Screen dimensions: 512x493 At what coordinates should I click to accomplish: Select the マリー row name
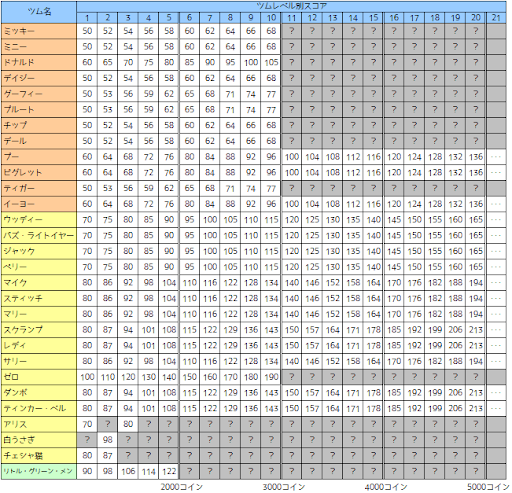[x=39, y=314]
